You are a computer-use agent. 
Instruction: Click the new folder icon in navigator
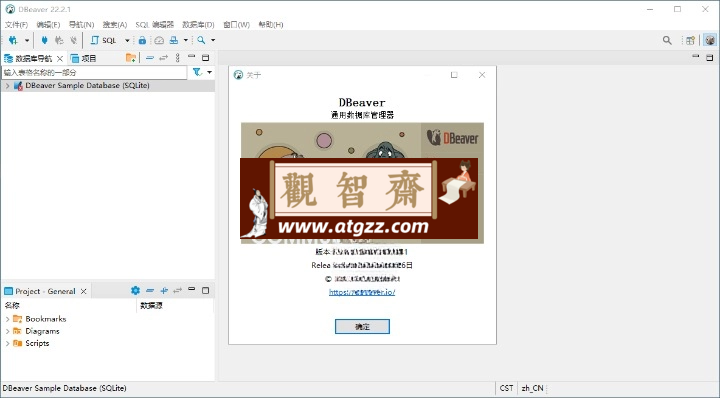coord(131,58)
